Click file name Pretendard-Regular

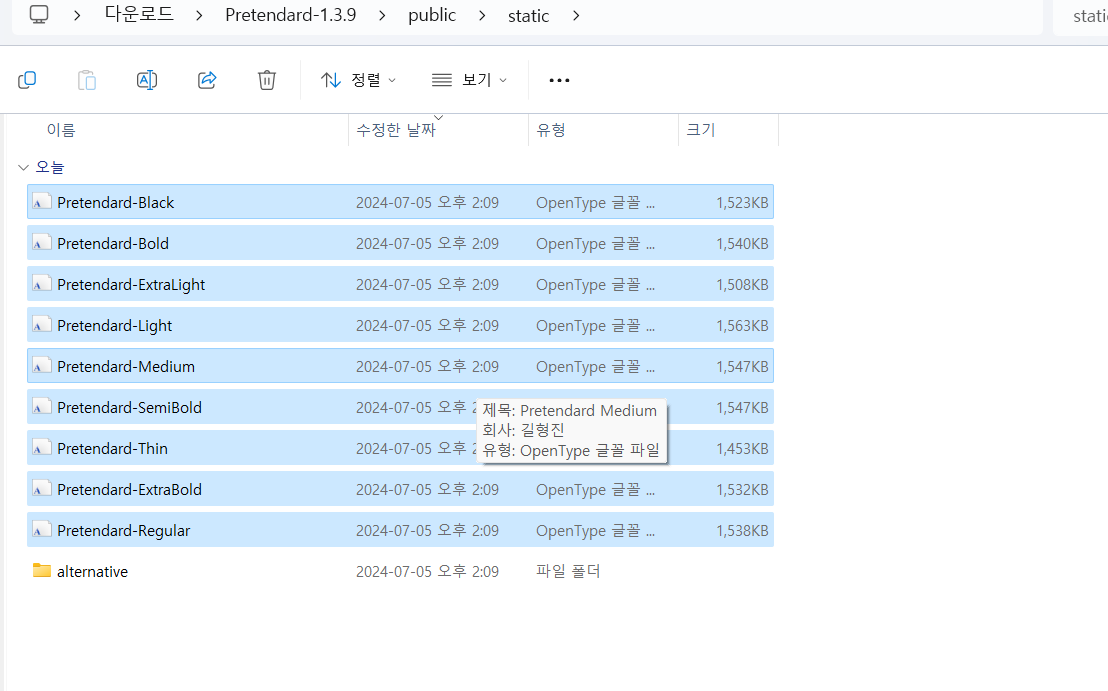pyautogui.click(x=124, y=531)
